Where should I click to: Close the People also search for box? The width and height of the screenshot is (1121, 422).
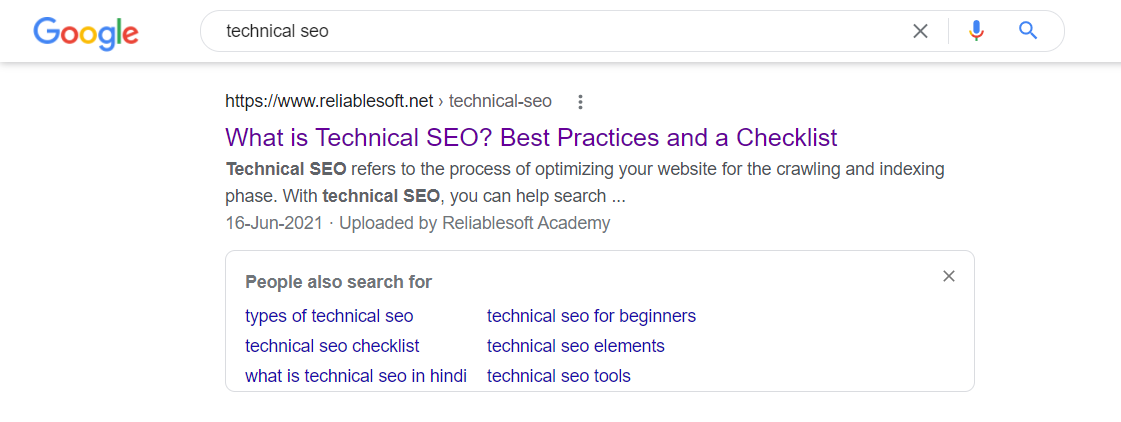tap(949, 276)
